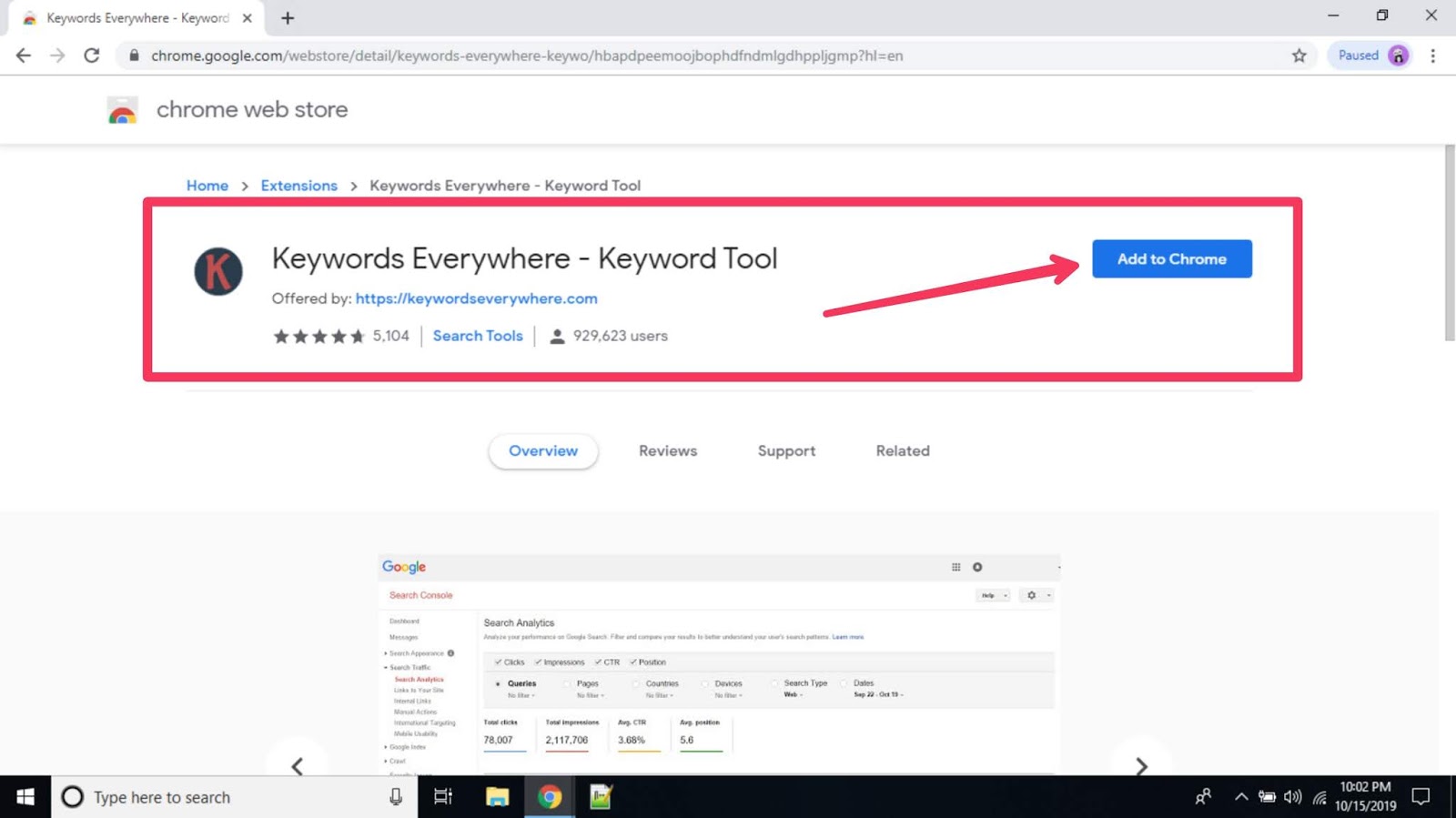
Task: Switch to the Related tab
Action: (903, 451)
